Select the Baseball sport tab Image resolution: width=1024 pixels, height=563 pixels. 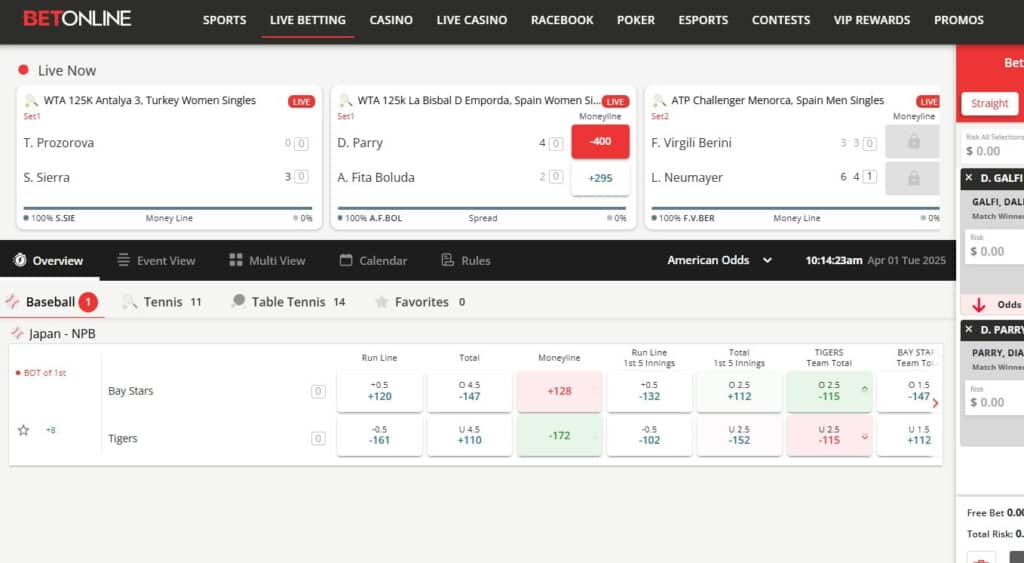coord(52,302)
